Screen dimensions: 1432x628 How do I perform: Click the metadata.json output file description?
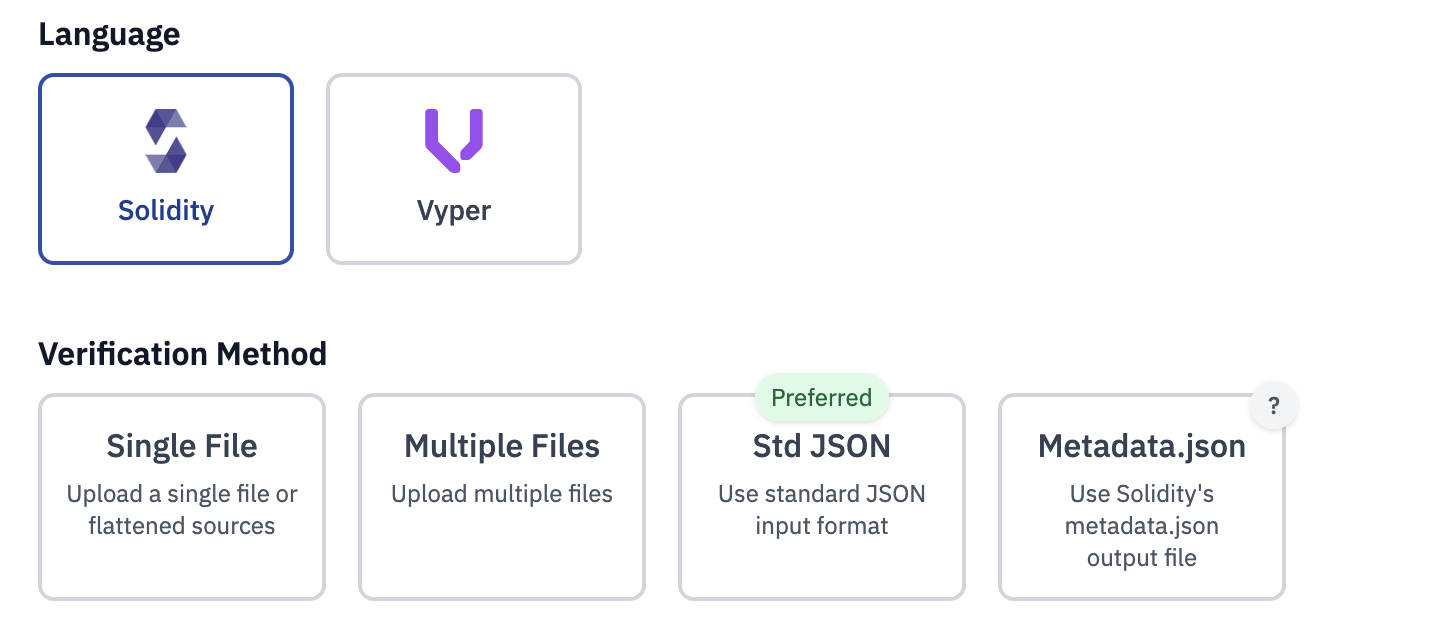click(1141, 525)
